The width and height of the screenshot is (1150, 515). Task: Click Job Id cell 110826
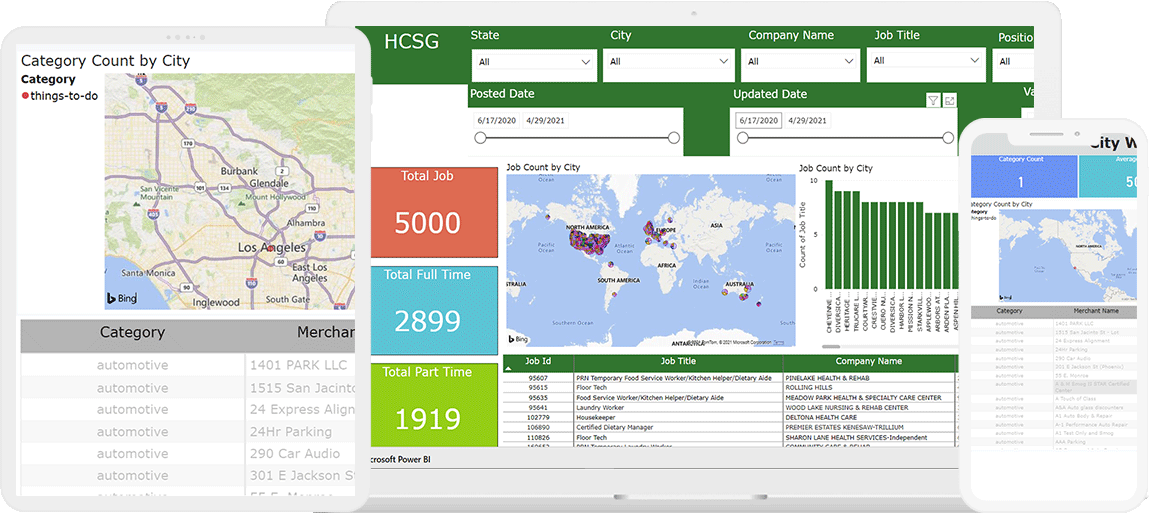(x=538, y=437)
